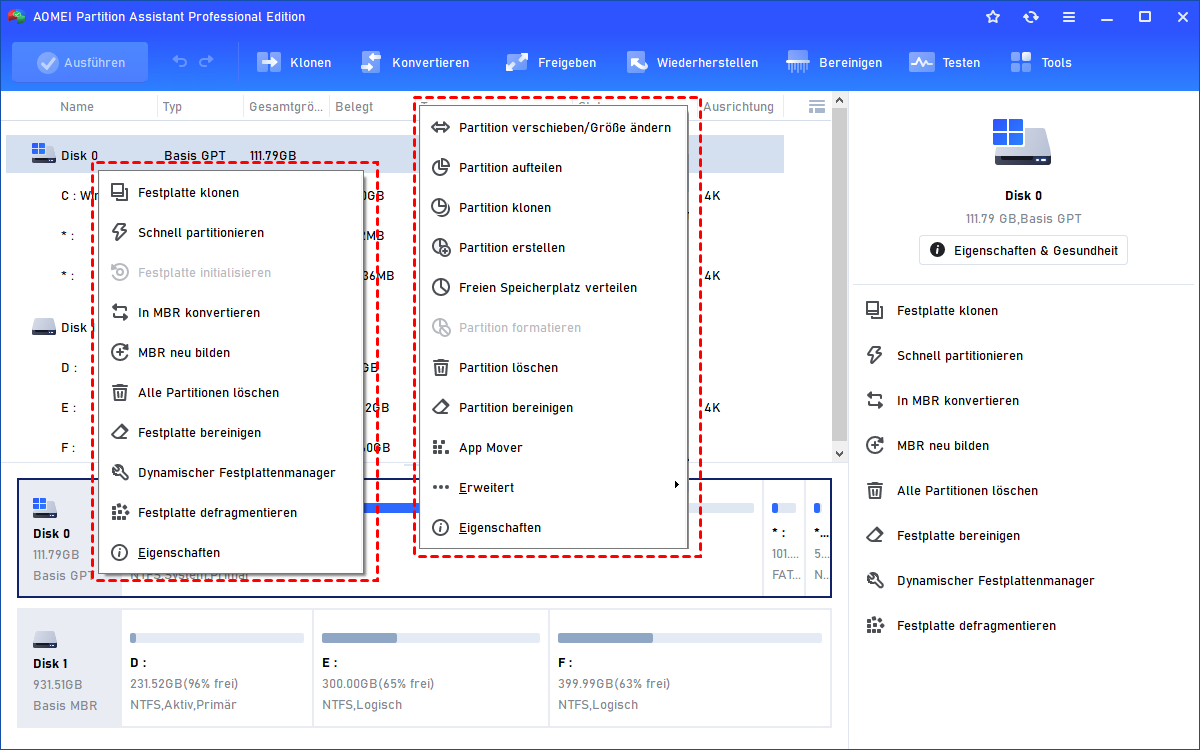Open the hamburger menu in title bar
Screen dimensions: 1200x750
pos(1069,17)
